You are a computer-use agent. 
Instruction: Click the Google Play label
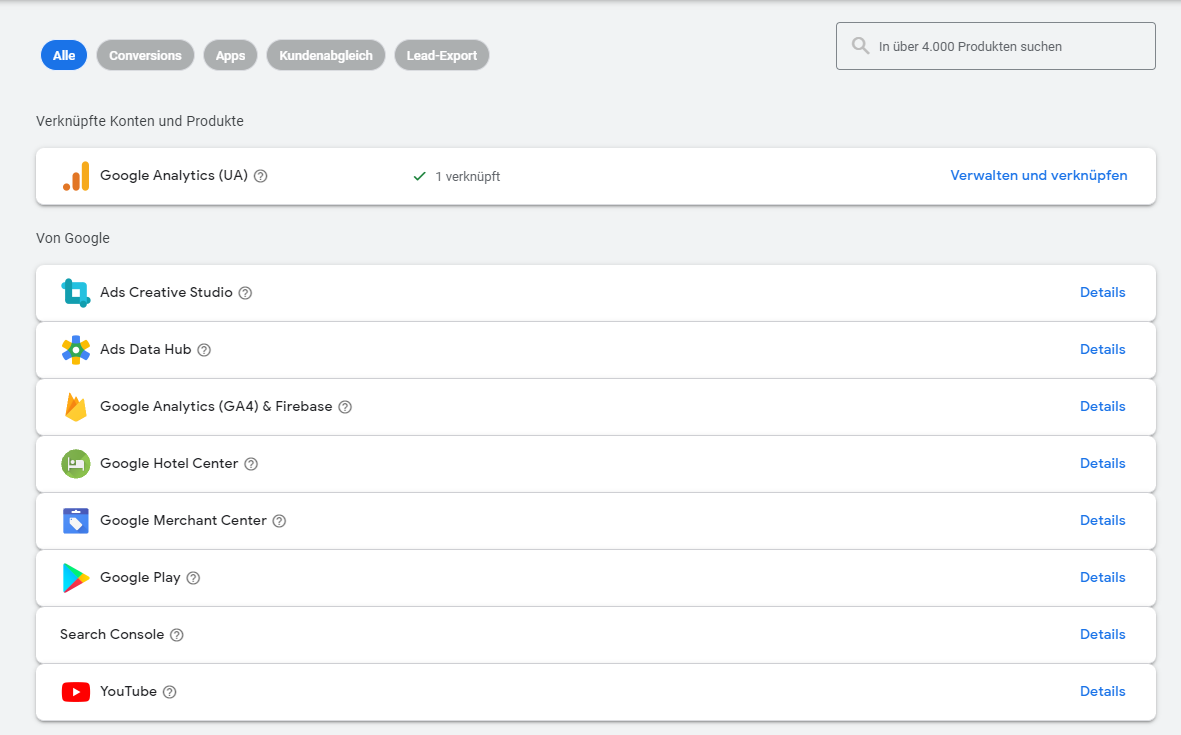tap(140, 578)
